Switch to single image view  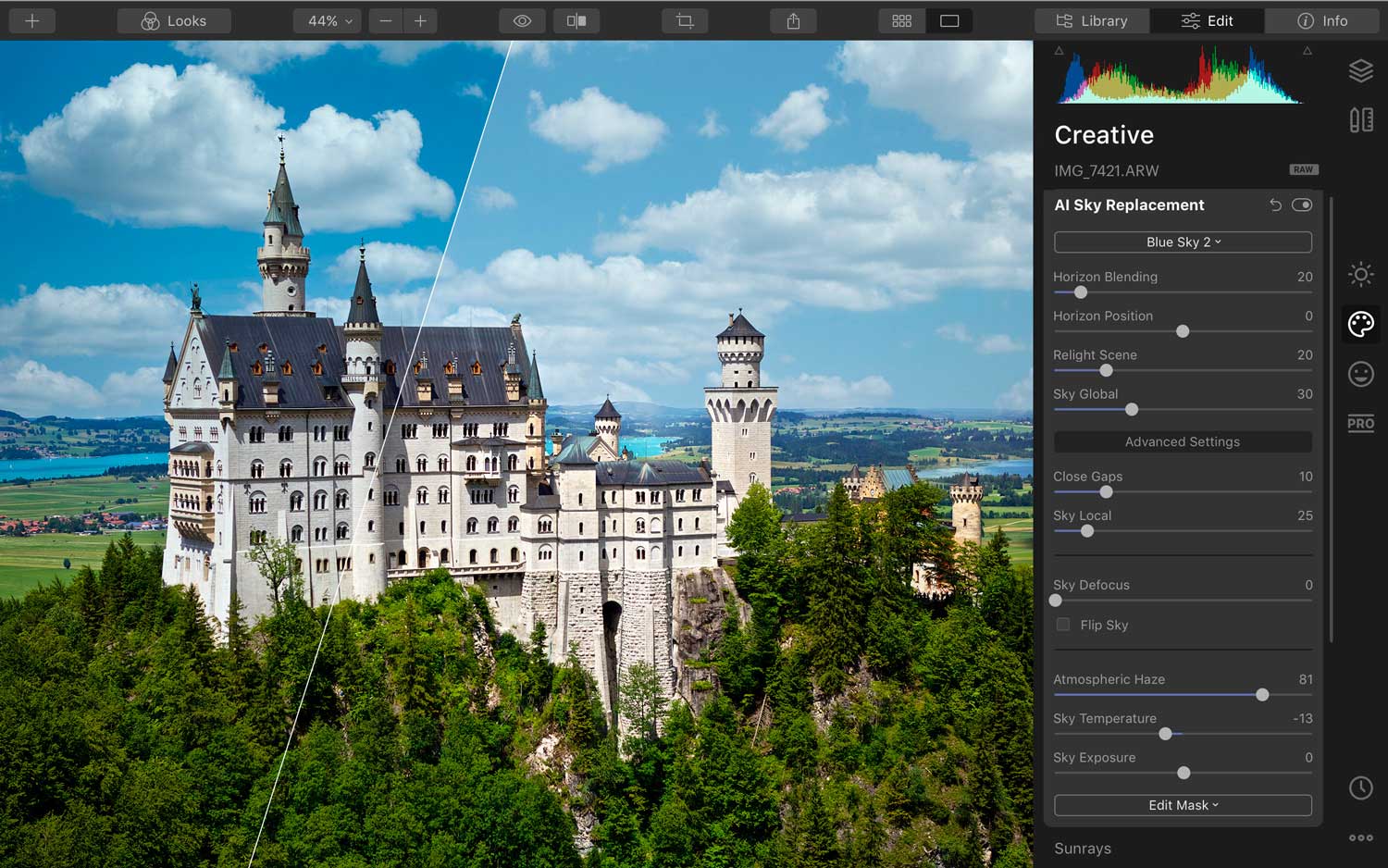[x=949, y=20]
